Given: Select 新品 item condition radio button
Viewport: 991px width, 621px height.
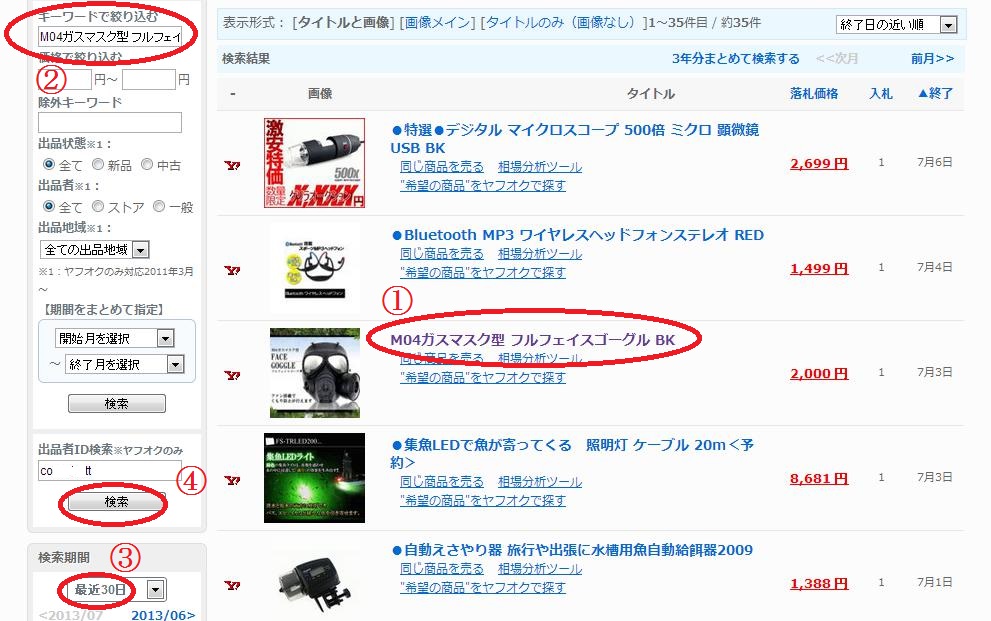Looking at the screenshot, I should [98, 164].
